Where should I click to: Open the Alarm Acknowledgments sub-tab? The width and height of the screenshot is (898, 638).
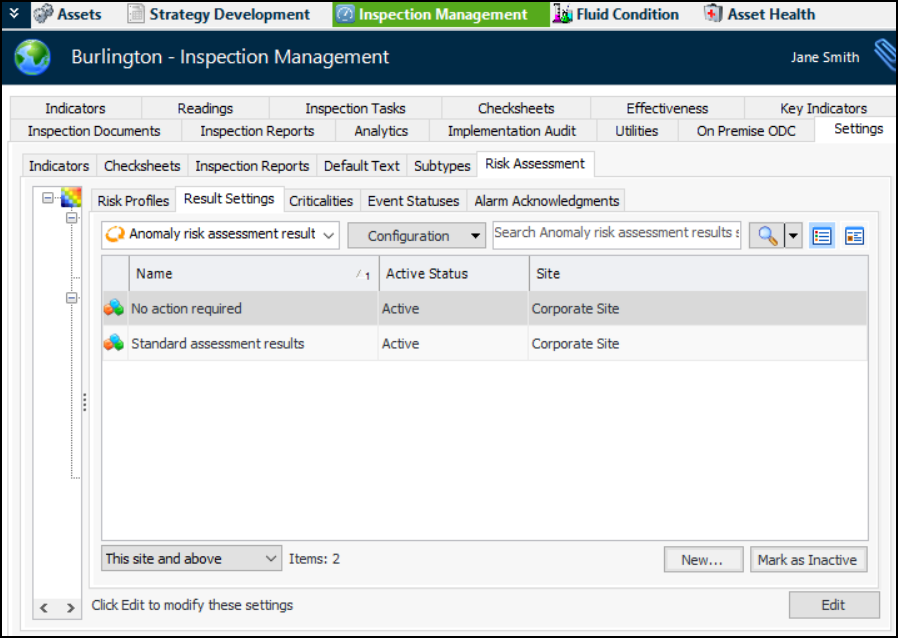pos(546,201)
